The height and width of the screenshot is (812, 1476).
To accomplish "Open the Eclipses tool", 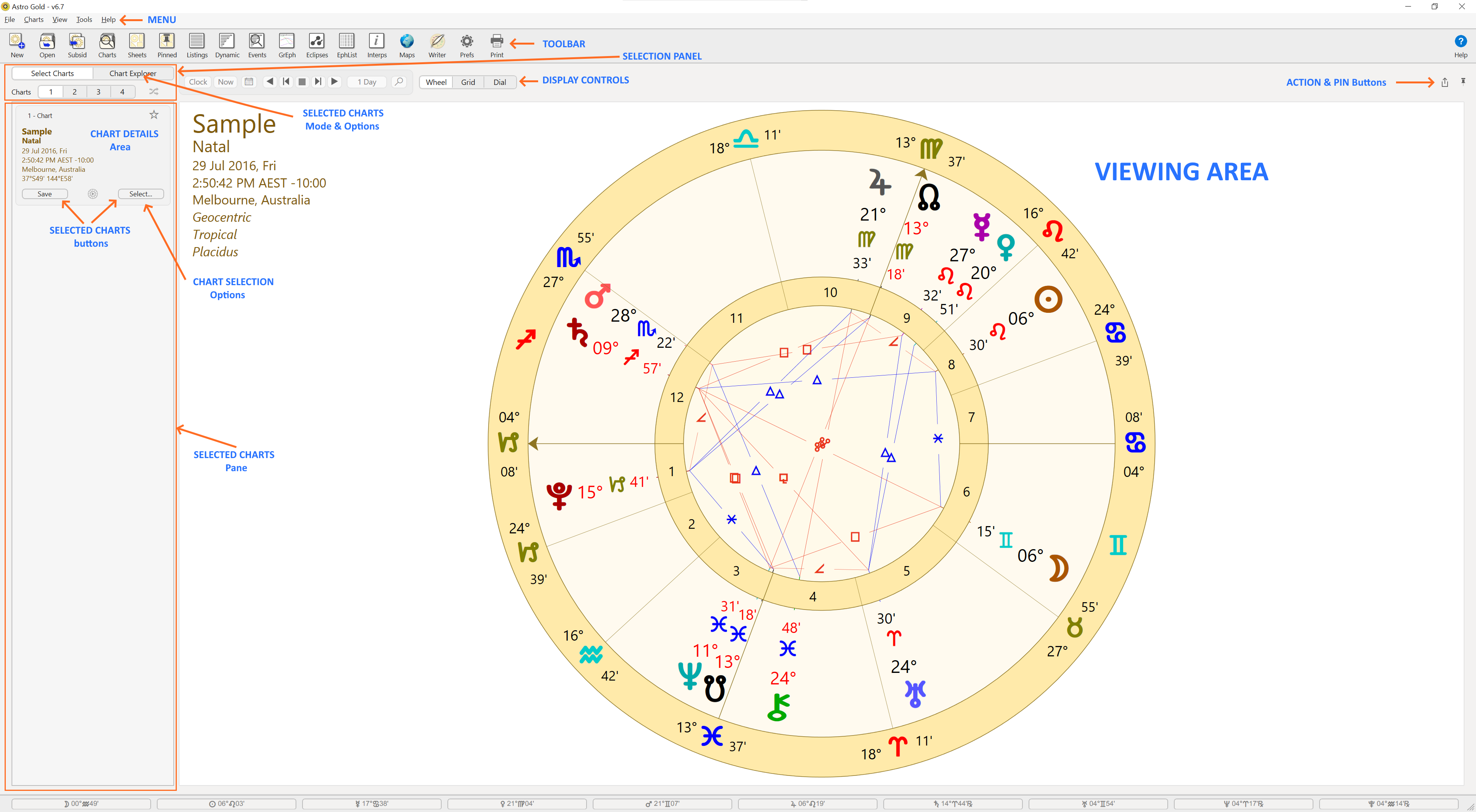I will [317, 45].
